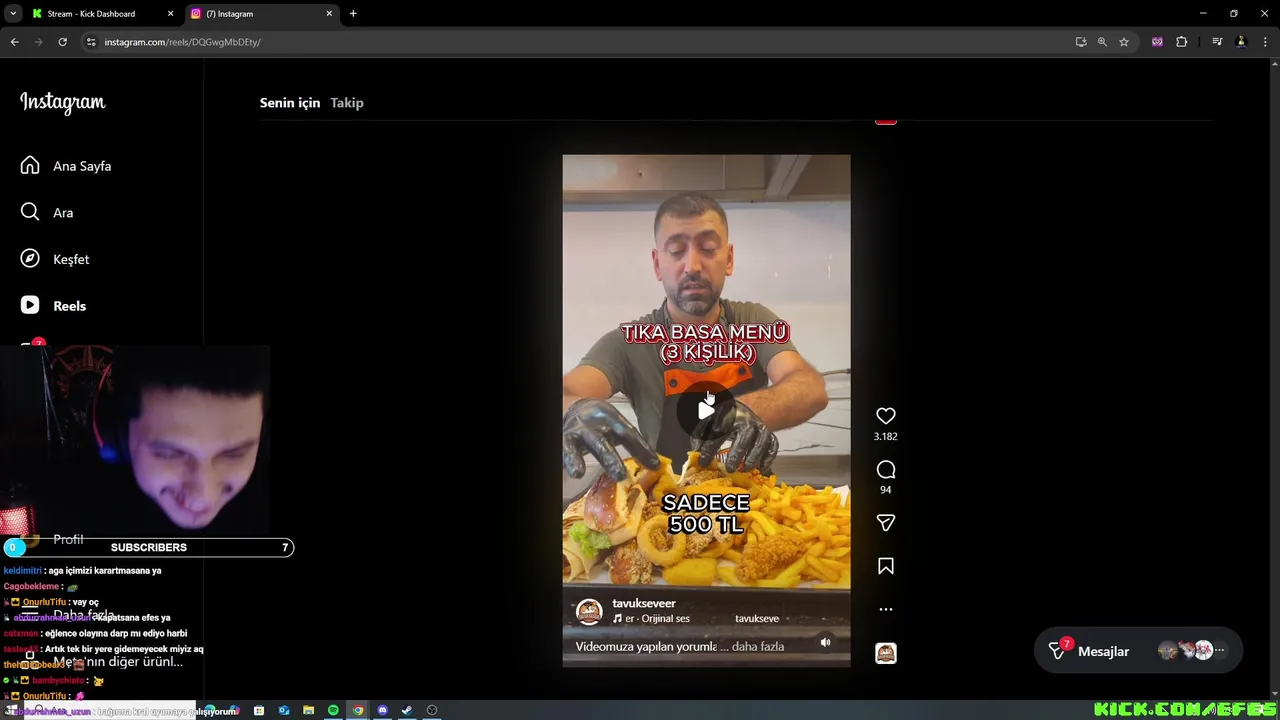This screenshot has height=720, width=1280.
Task: Open Steam from taskbar
Action: 406,710
